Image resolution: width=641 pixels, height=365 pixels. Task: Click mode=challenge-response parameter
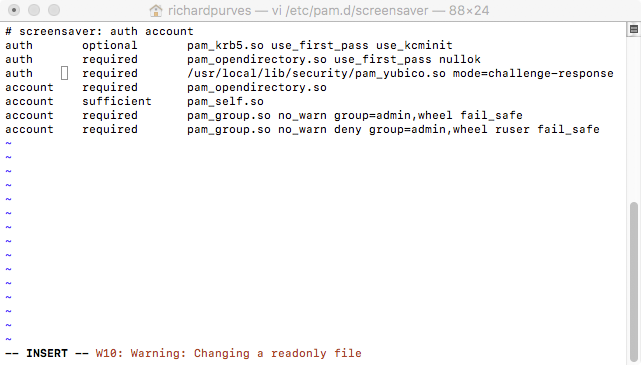click(533, 74)
